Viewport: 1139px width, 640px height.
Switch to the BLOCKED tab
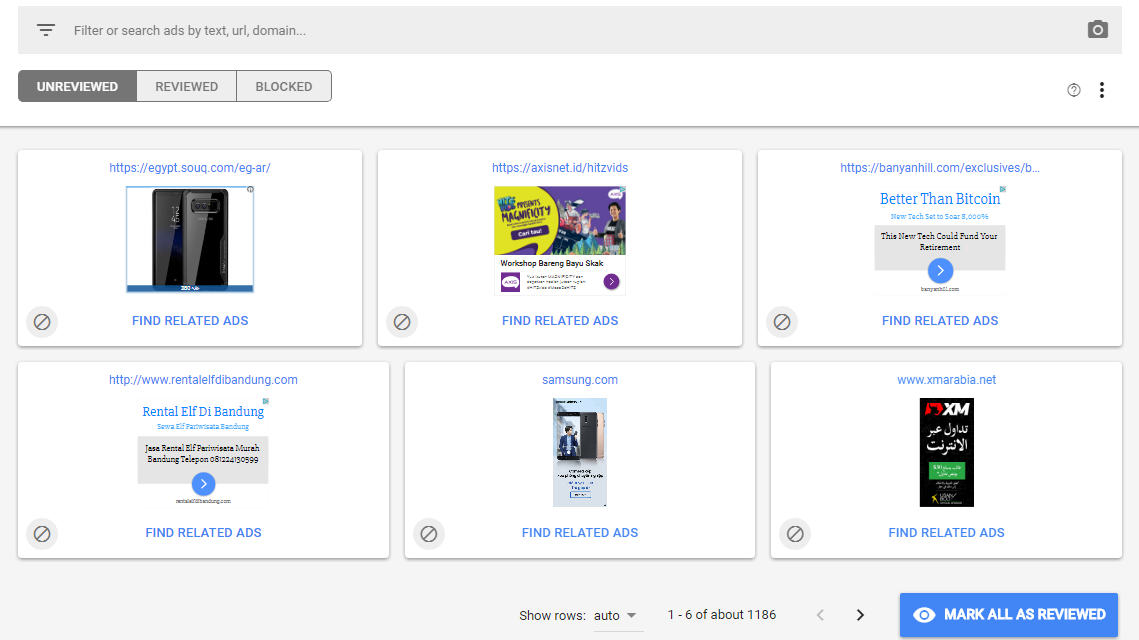(x=283, y=86)
